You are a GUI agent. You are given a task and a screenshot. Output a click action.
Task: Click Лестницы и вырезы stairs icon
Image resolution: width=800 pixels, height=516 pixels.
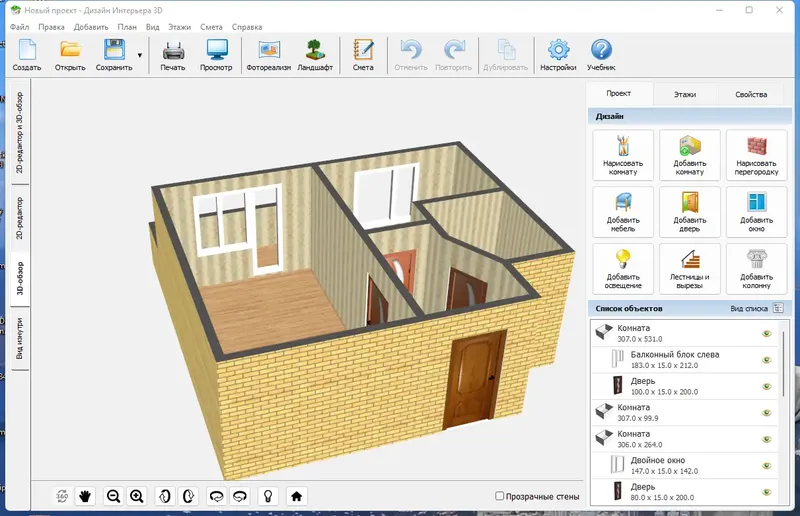(x=689, y=268)
